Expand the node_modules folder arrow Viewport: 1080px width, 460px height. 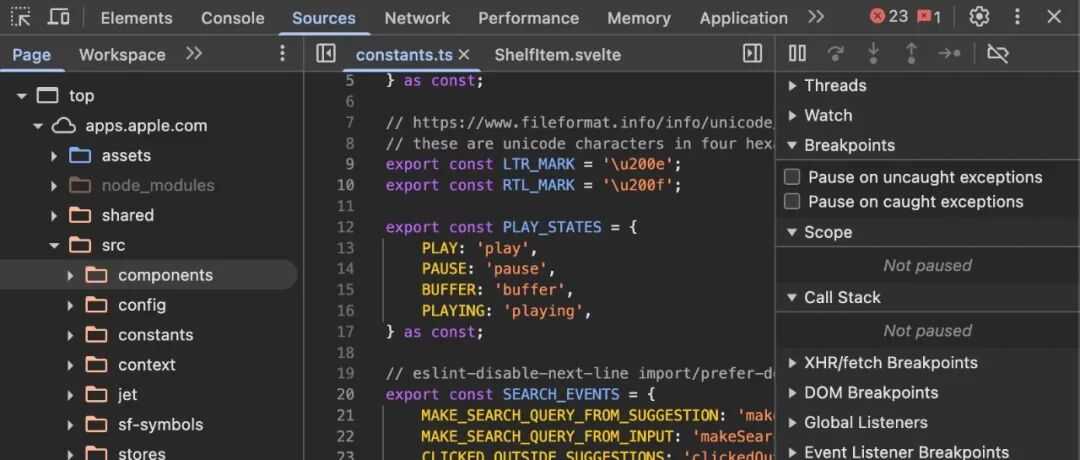tap(54, 185)
